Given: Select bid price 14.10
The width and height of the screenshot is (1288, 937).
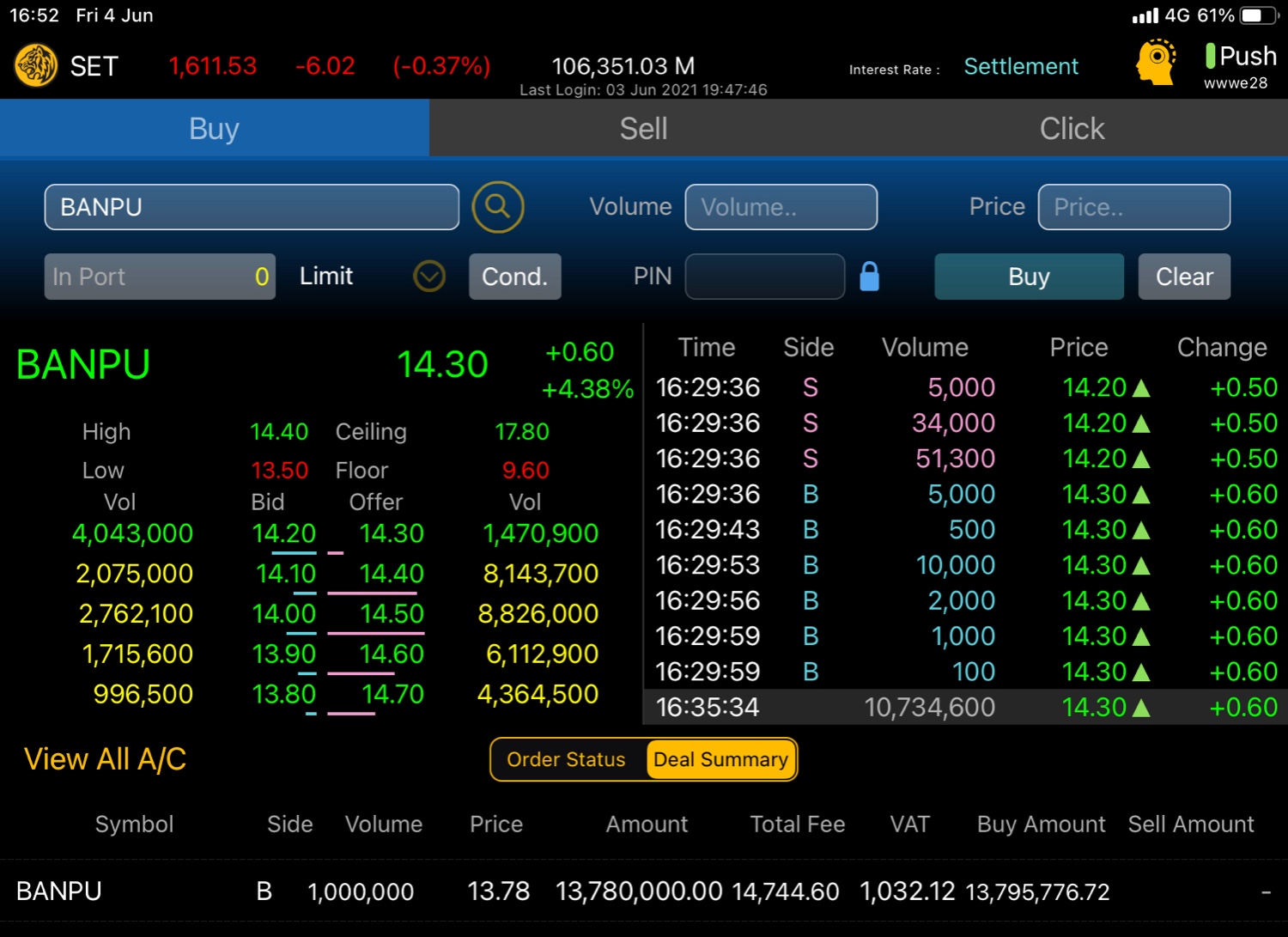Looking at the screenshot, I should [x=286, y=574].
